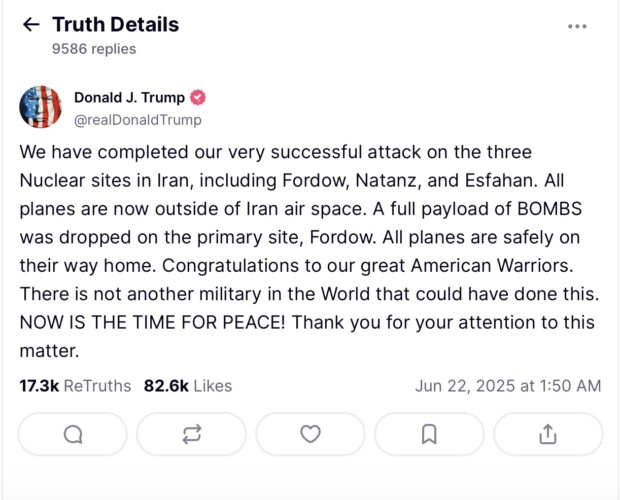Click the share upload icon
Image resolution: width=620 pixels, height=500 pixels.
(x=547, y=434)
